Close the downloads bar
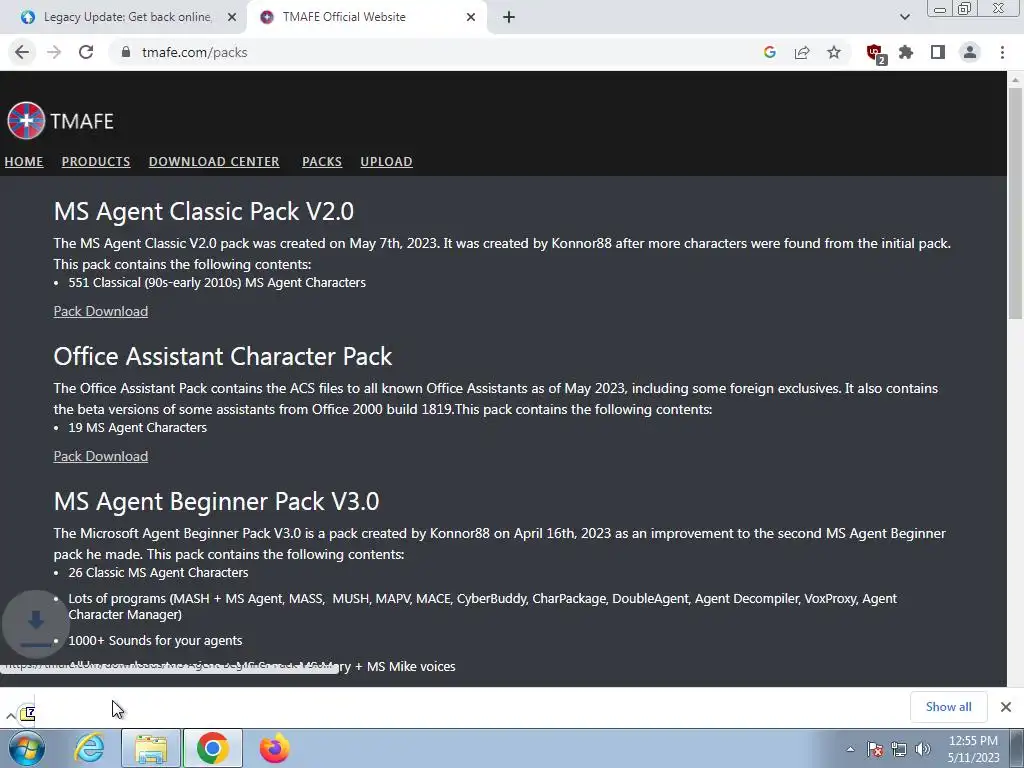This screenshot has width=1024, height=768. [1006, 707]
